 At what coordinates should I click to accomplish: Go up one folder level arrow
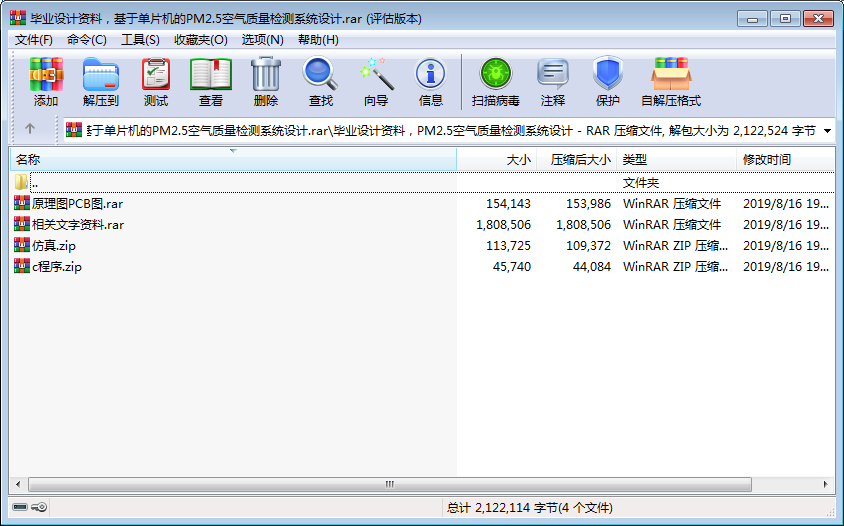pos(30,129)
